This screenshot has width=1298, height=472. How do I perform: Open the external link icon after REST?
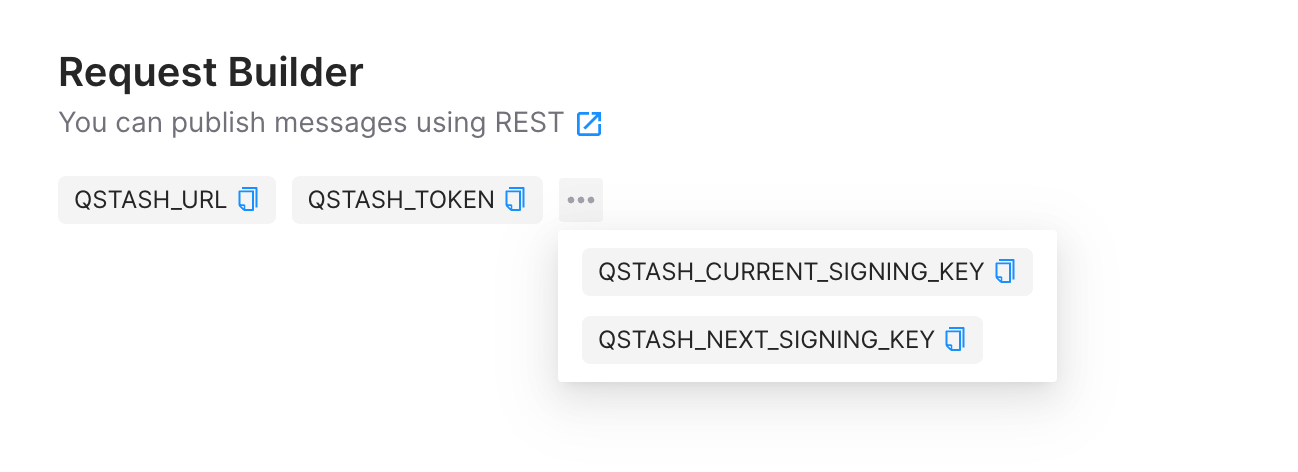(589, 123)
